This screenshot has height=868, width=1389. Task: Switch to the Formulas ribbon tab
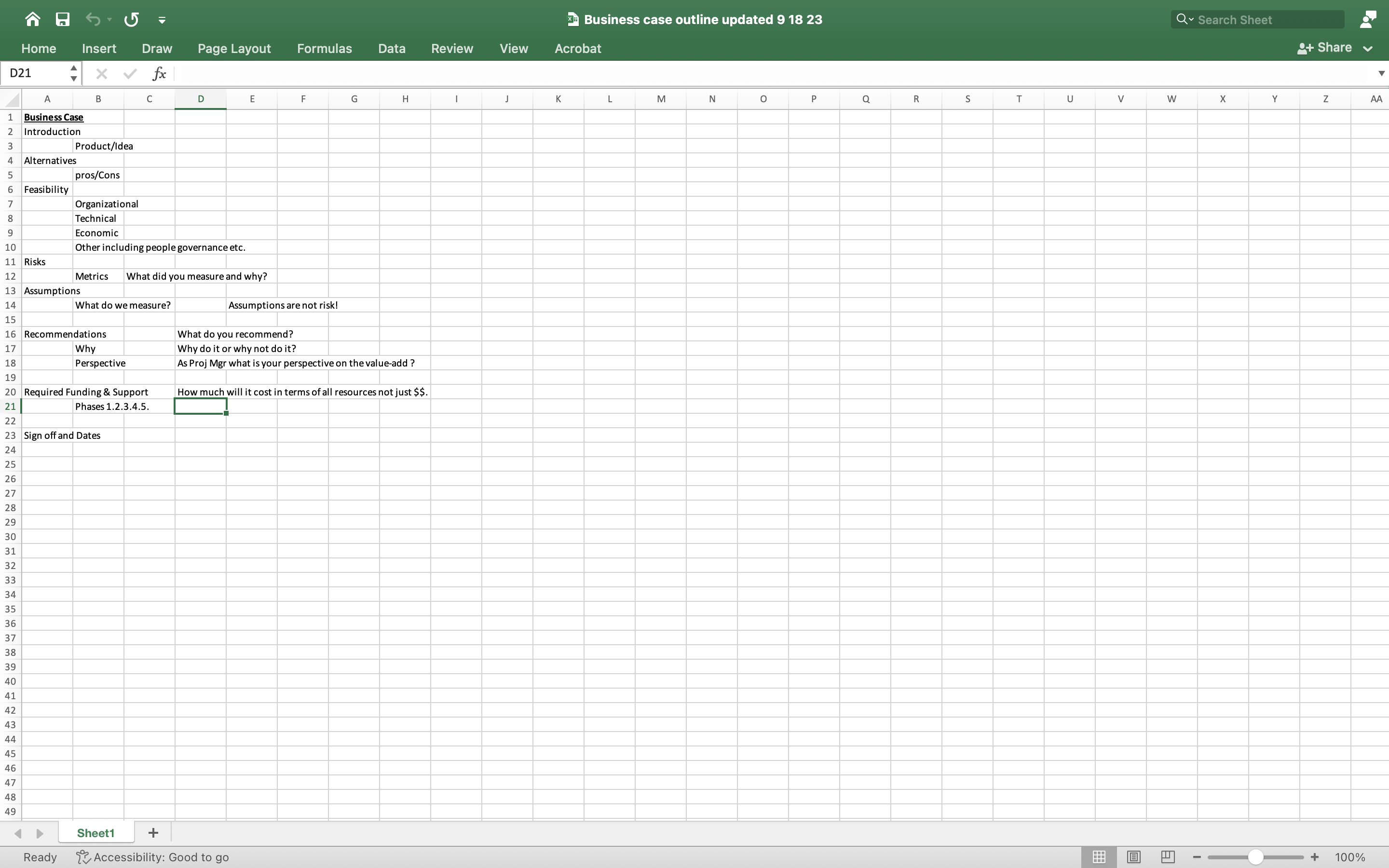(x=325, y=48)
